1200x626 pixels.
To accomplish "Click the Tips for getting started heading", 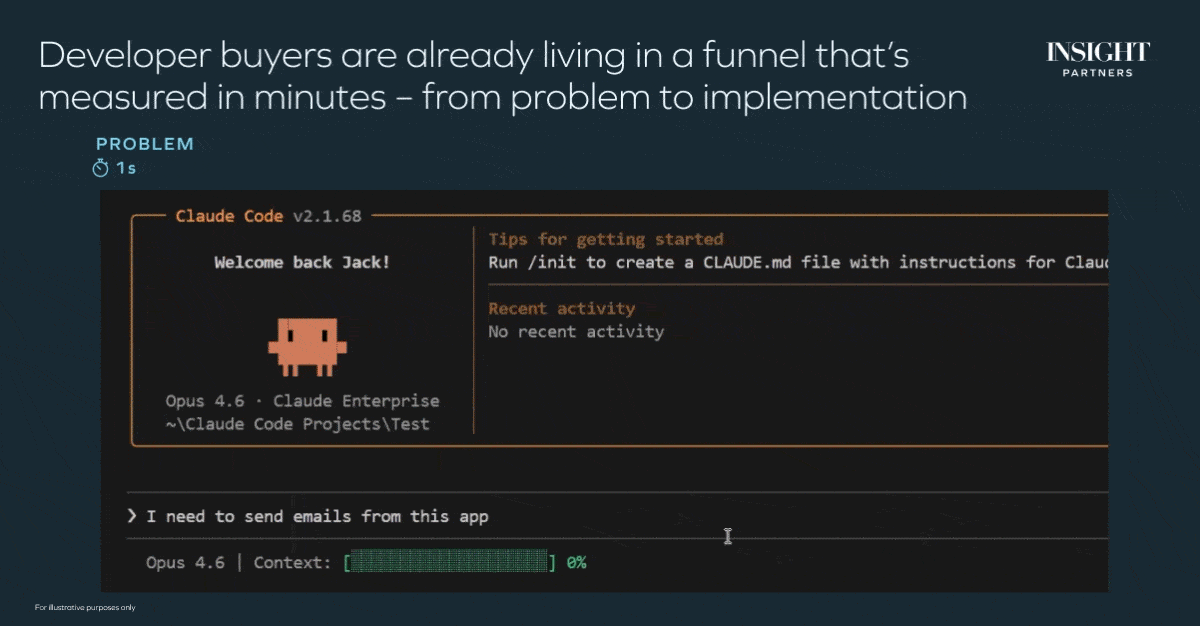I will tap(605, 239).
